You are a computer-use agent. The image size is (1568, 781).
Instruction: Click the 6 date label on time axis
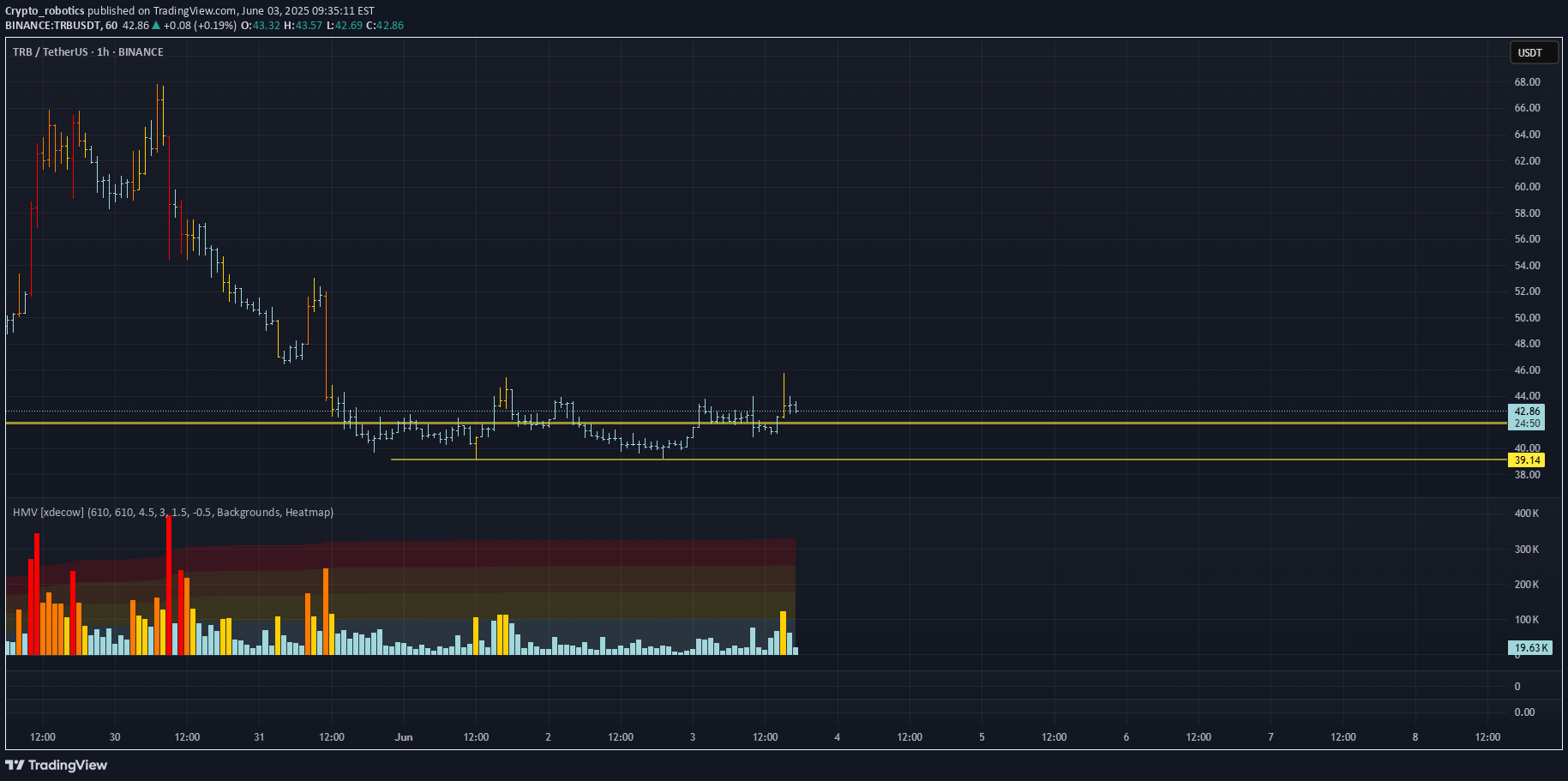coord(1126,737)
